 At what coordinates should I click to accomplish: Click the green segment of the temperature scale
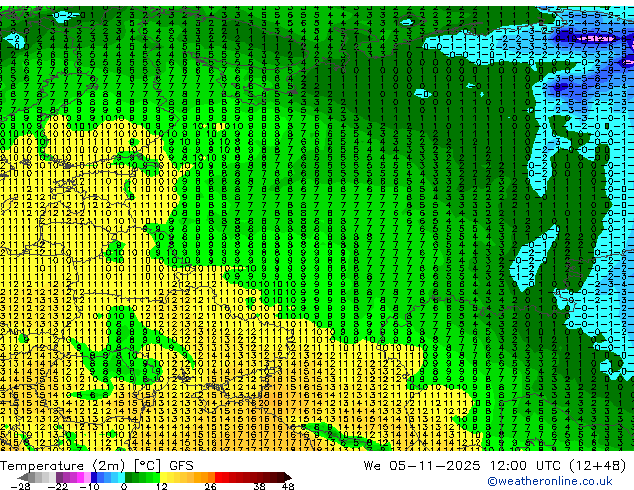(142, 477)
